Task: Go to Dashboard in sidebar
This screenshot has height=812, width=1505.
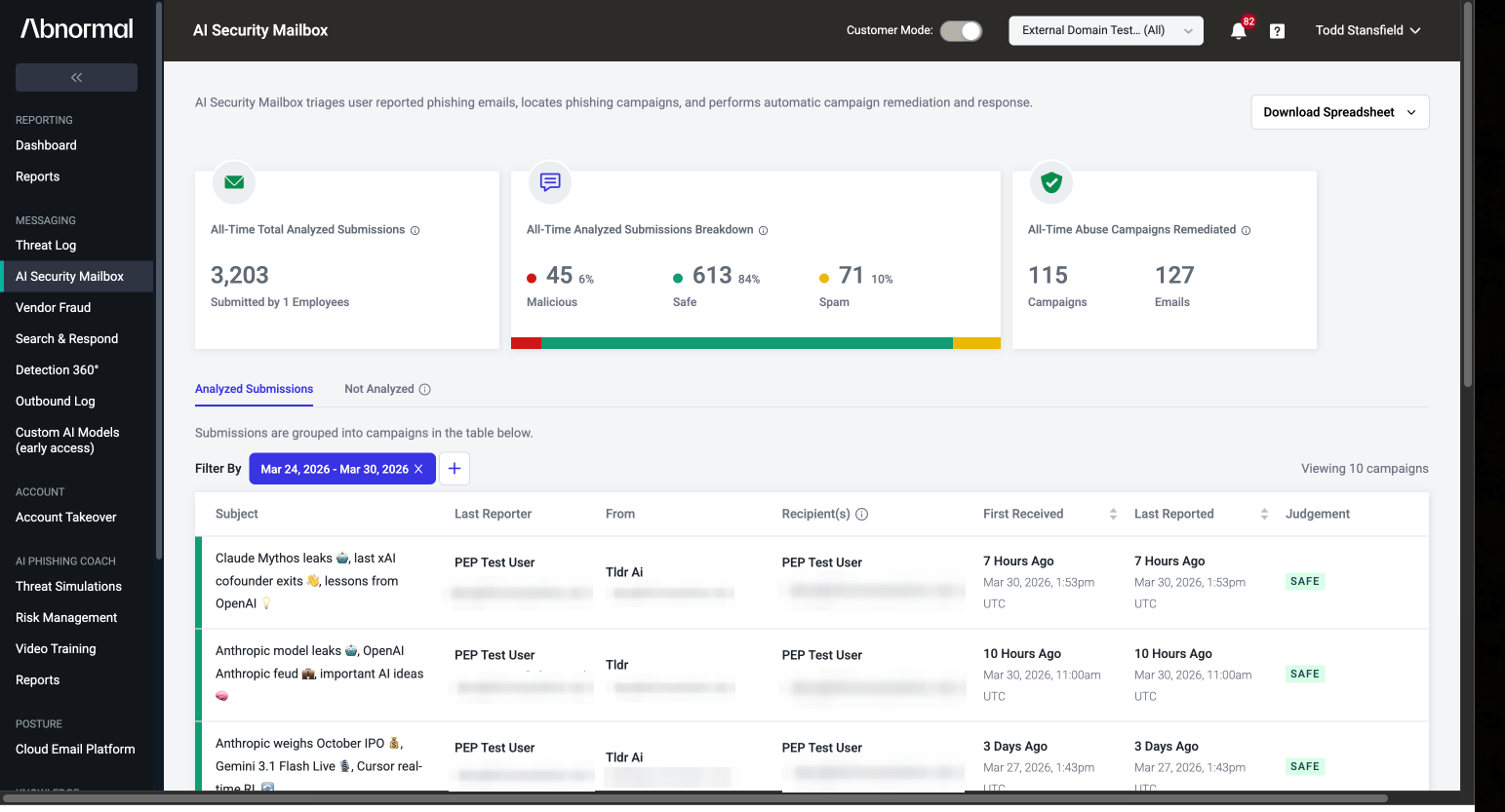Action: coord(46,145)
